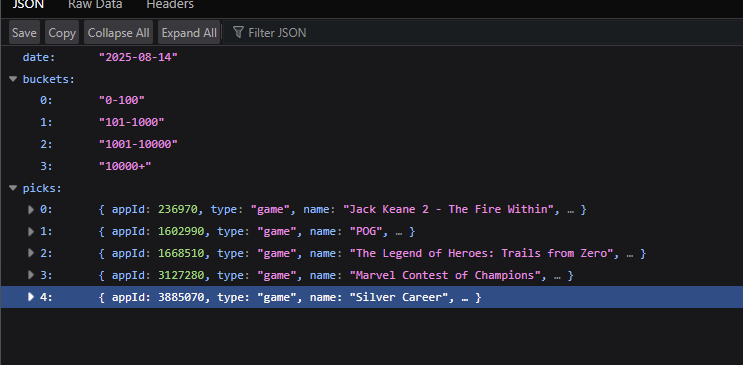Viewport: 743px width, 365px height.
Task: Select bucket value "1001-10000"
Action: point(138,144)
